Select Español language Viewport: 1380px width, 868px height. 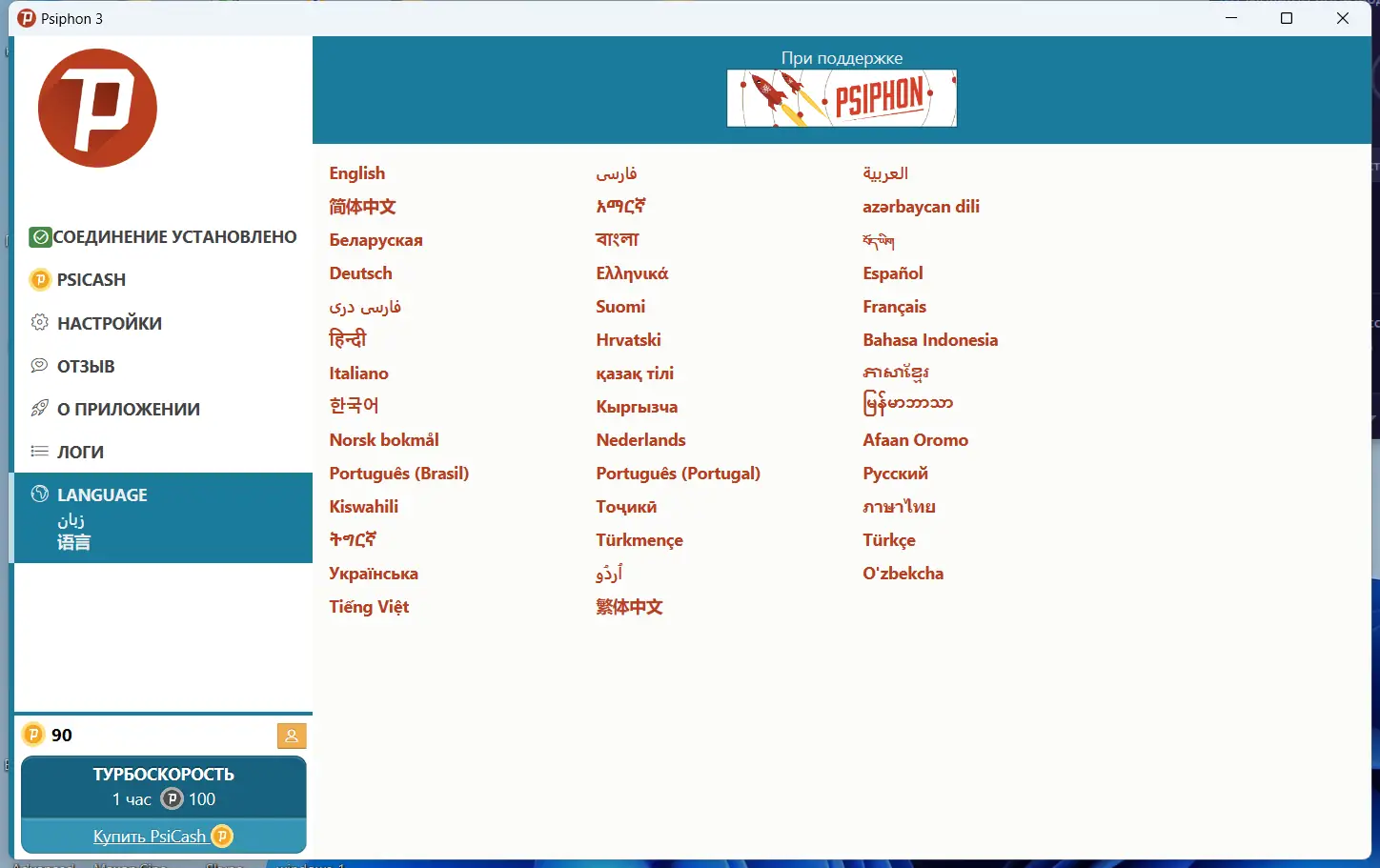[893, 273]
